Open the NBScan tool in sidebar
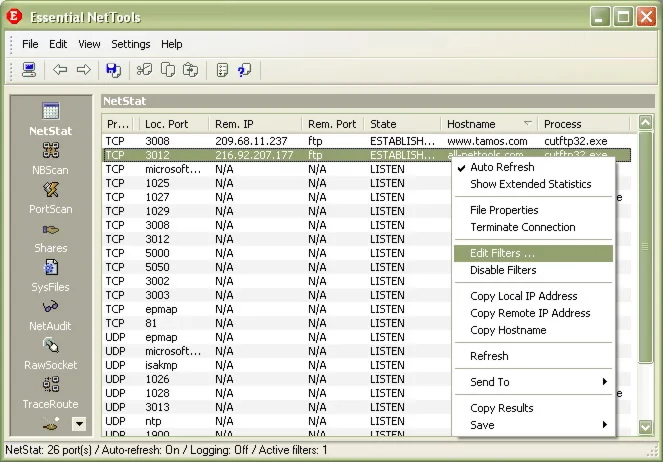The image size is (663, 462). click(50, 157)
